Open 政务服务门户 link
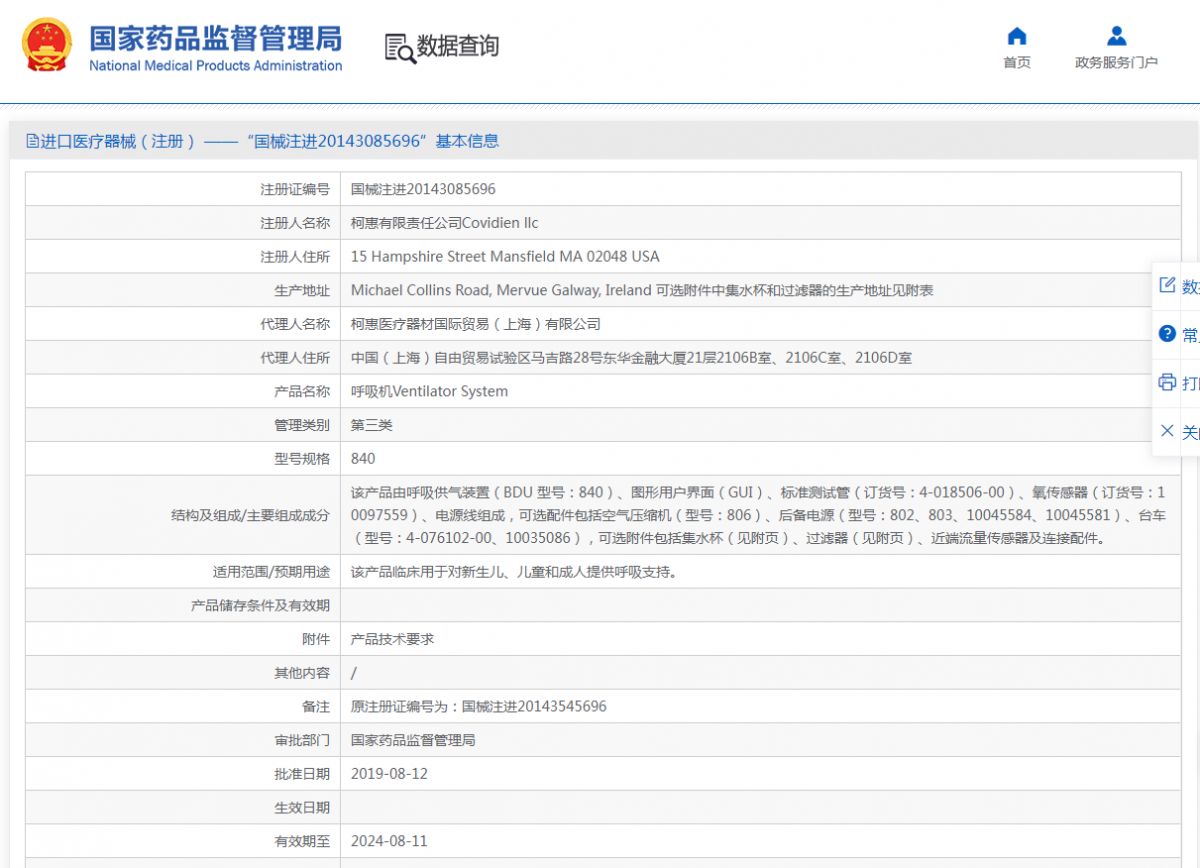 [1117, 63]
